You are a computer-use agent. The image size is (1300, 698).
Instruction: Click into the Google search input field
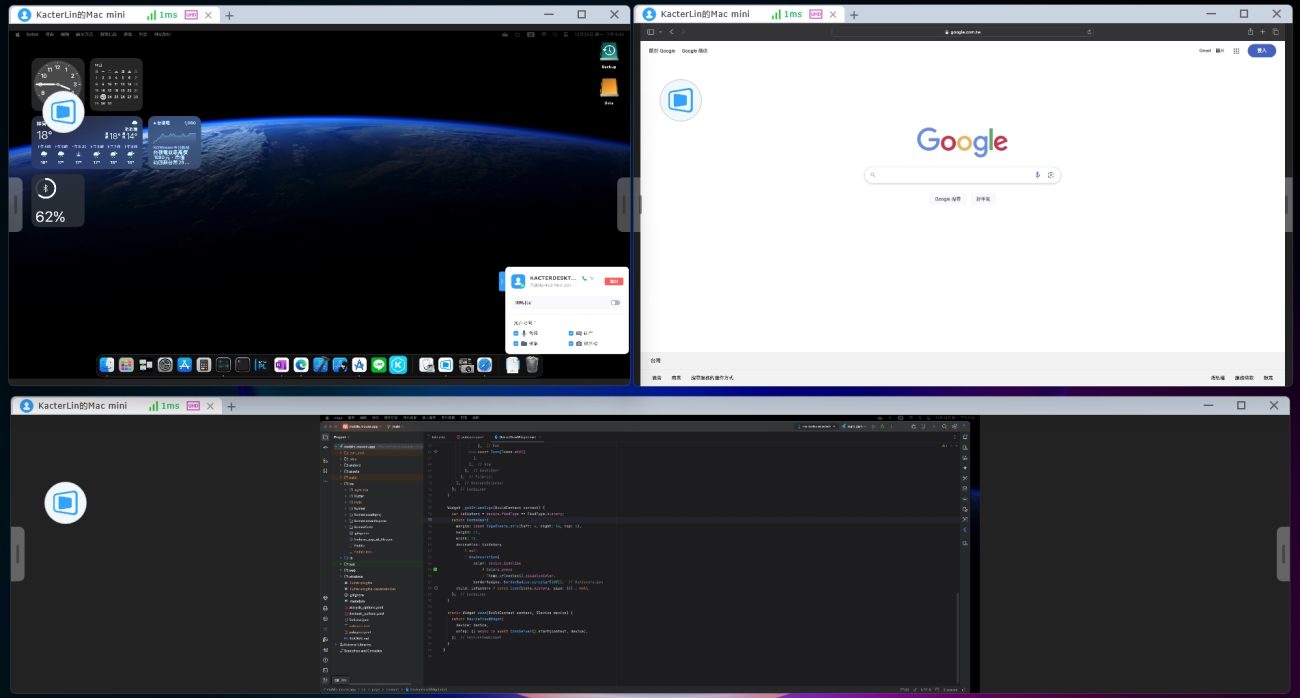[x=950, y=175]
